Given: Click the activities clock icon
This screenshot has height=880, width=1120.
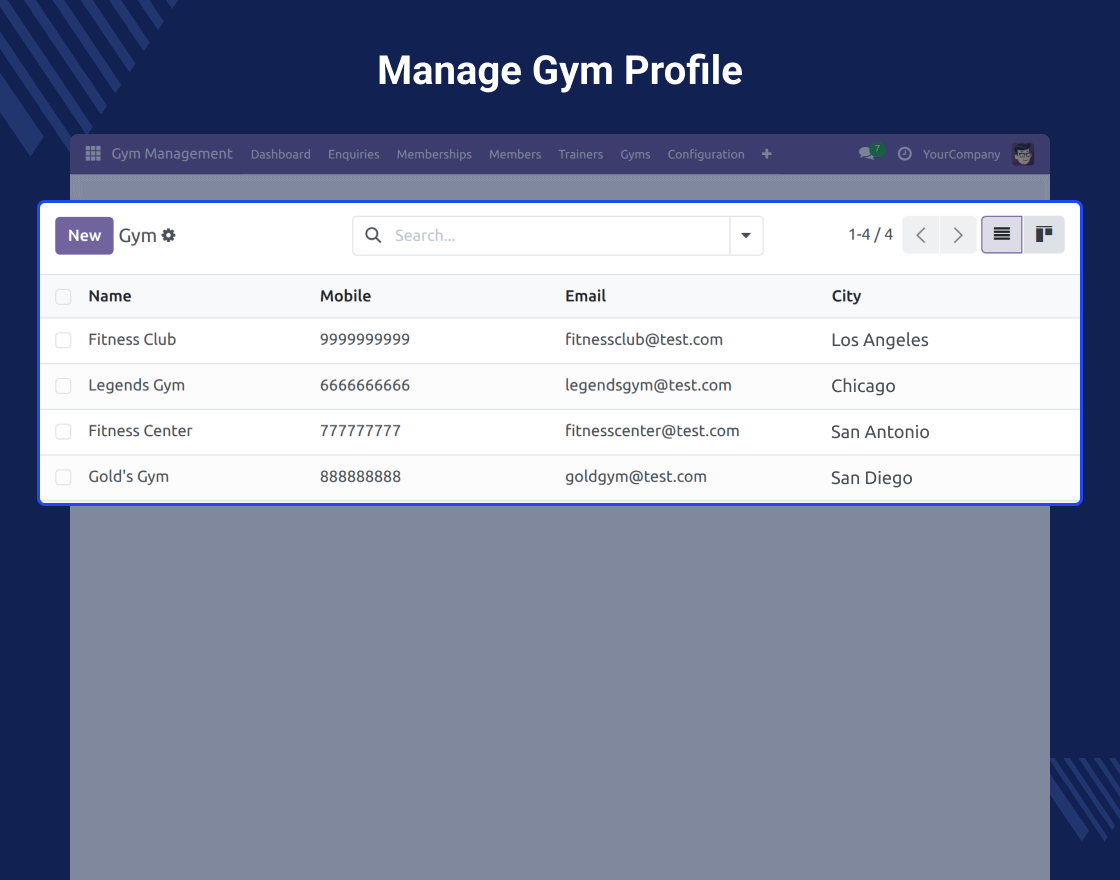Looking at the screenshot, I should [x=905, y=154].
